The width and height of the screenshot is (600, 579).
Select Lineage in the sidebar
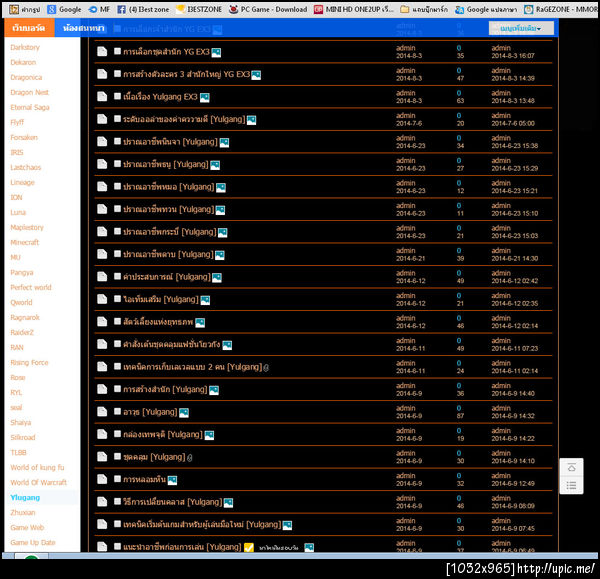coord(22,182)
